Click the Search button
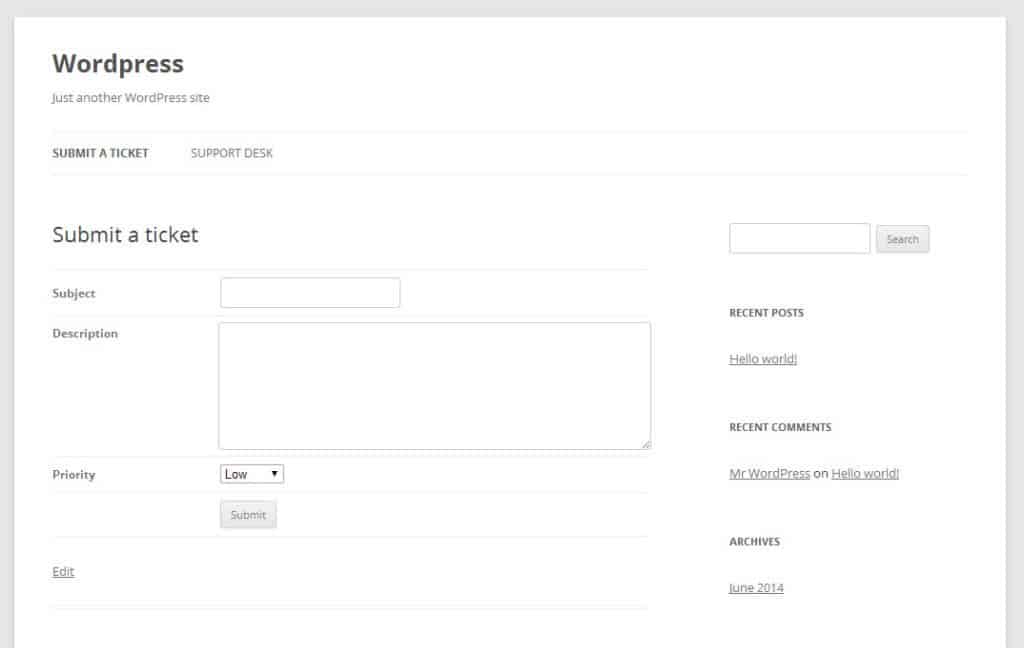 (903, 239)
